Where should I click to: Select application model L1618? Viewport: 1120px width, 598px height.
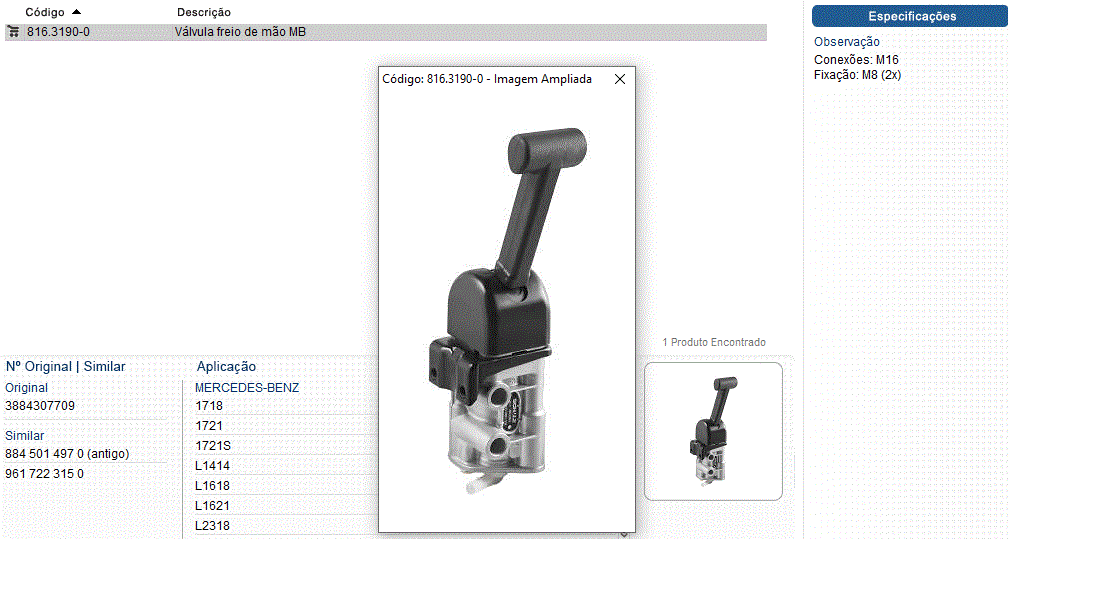click(213, 486)
